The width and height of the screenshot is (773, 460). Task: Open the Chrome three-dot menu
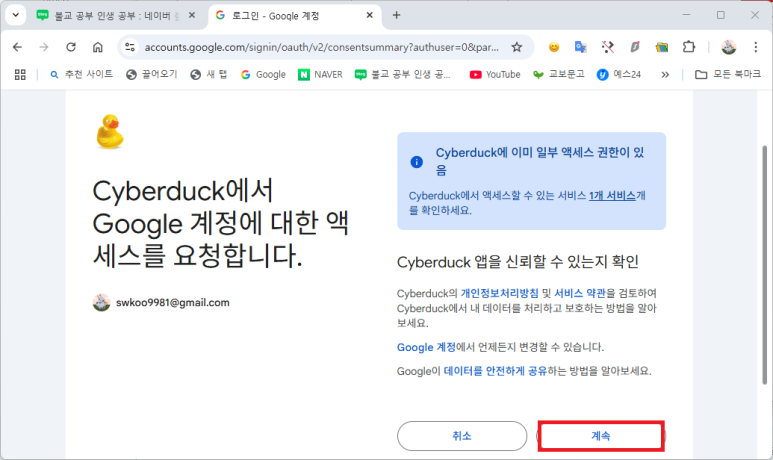(755, 47)
